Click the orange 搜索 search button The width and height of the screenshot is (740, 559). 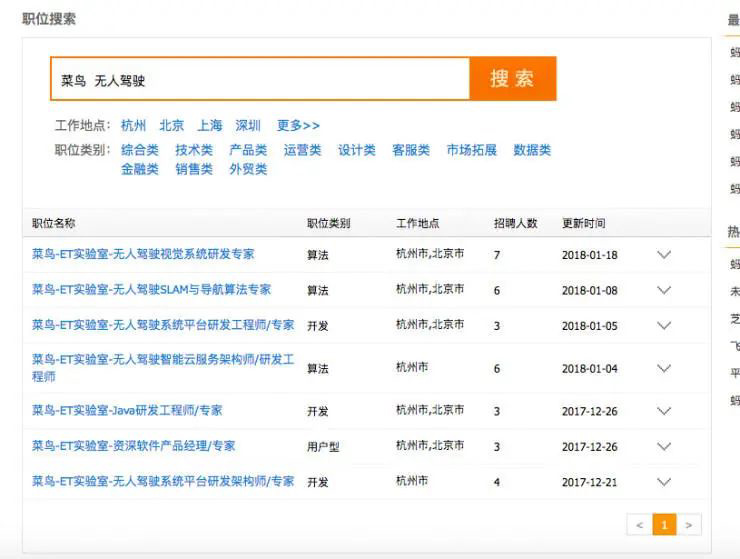512,79
